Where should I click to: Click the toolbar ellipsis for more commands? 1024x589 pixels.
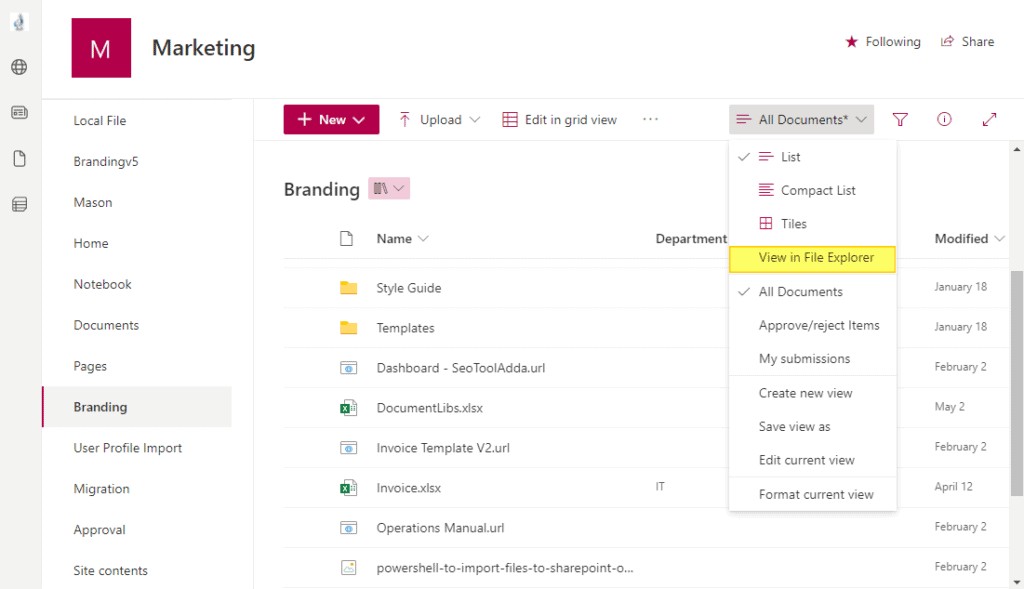tap(651, 120)
